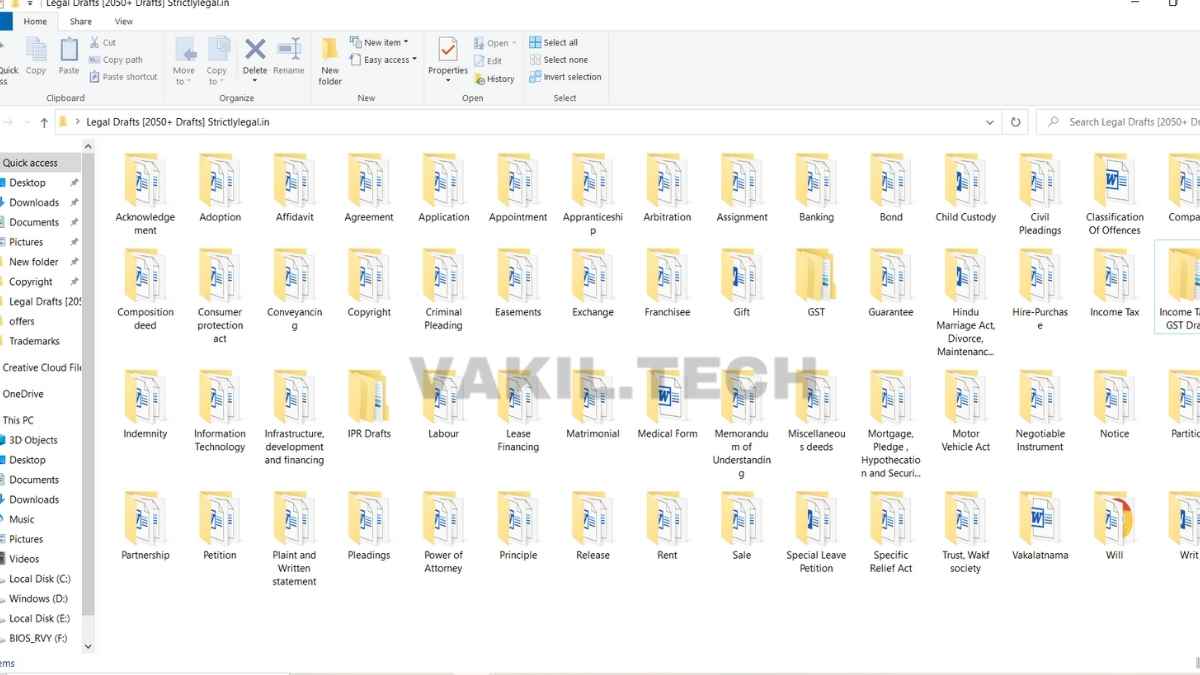
Task: Click the Paste shortcut icon
Action: (124, 76)
